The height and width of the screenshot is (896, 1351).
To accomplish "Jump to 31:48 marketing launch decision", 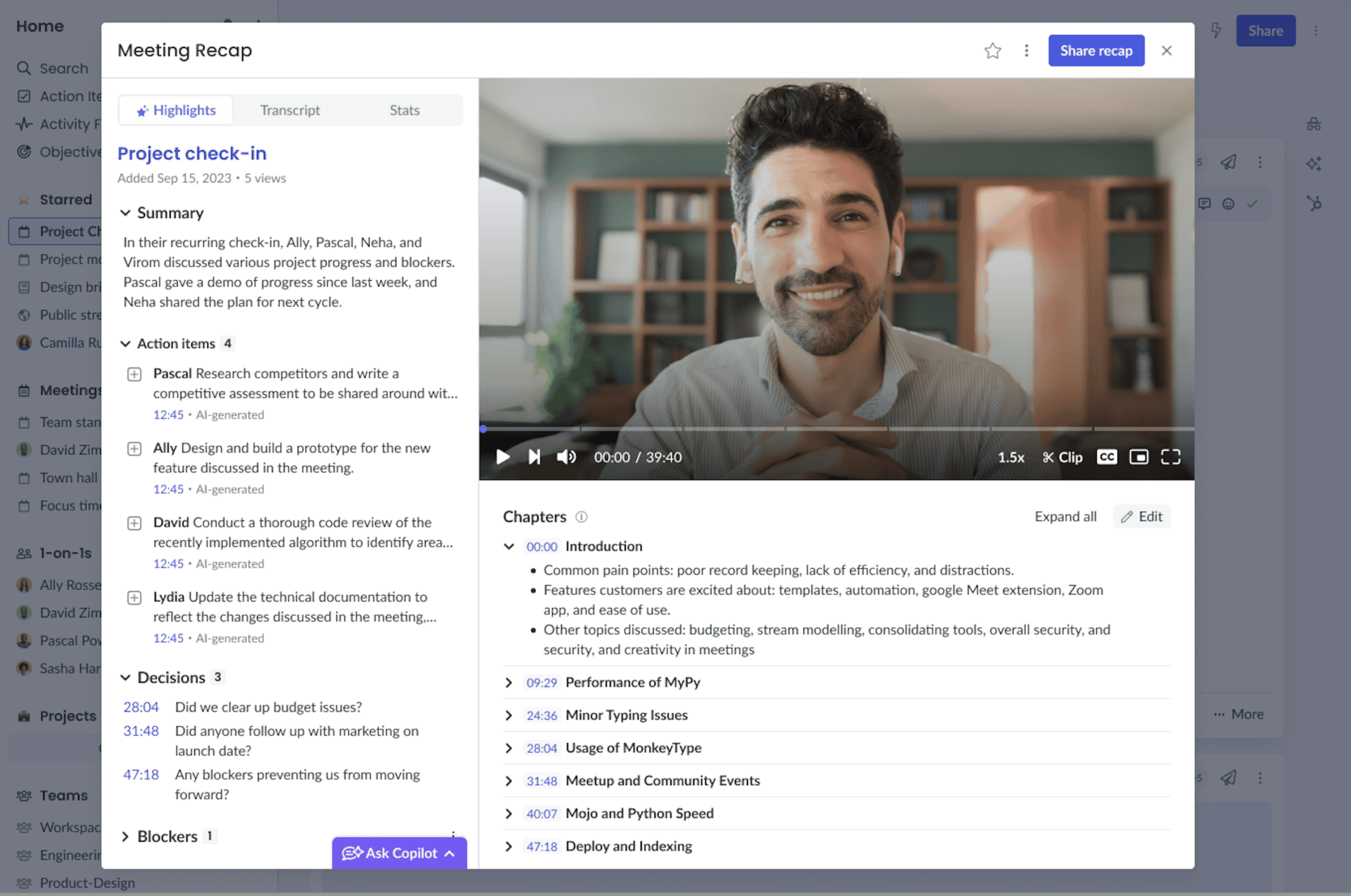I will (x=141, y=731).
